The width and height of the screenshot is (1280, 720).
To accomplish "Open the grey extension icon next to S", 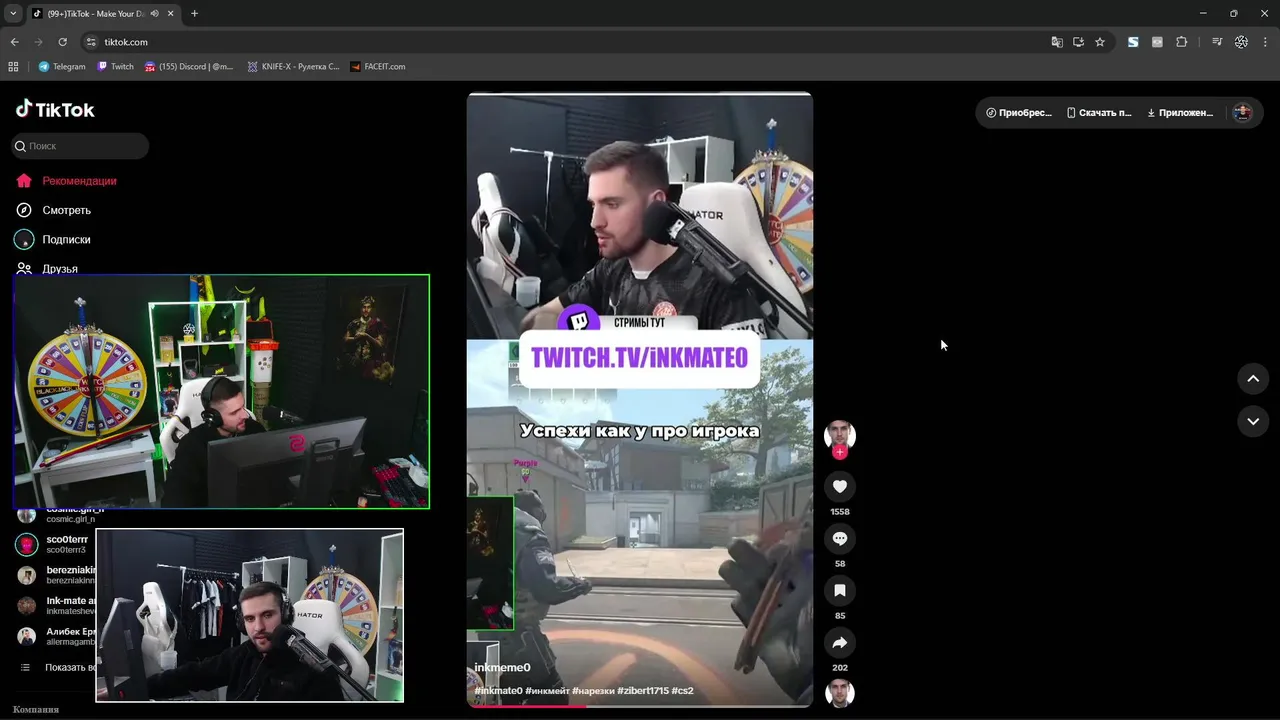I will pyautogui.click(x=1157, y=42).
